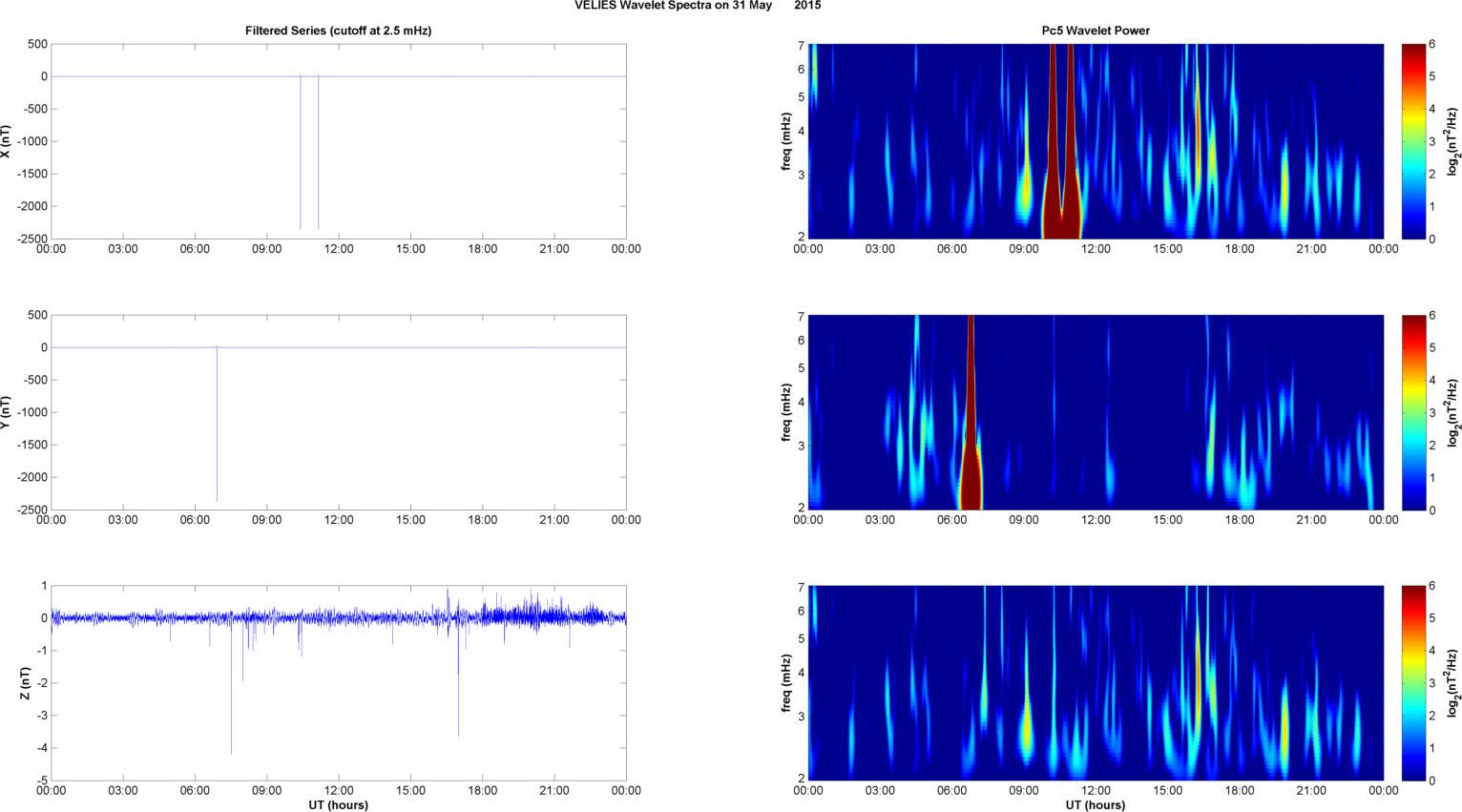Image resolution: width=1462 pixels, height=812 pixels.
Task: Select the 'Filtered Series (cutoff at 2.5 mHz)' heading
Action: (338, 31)
